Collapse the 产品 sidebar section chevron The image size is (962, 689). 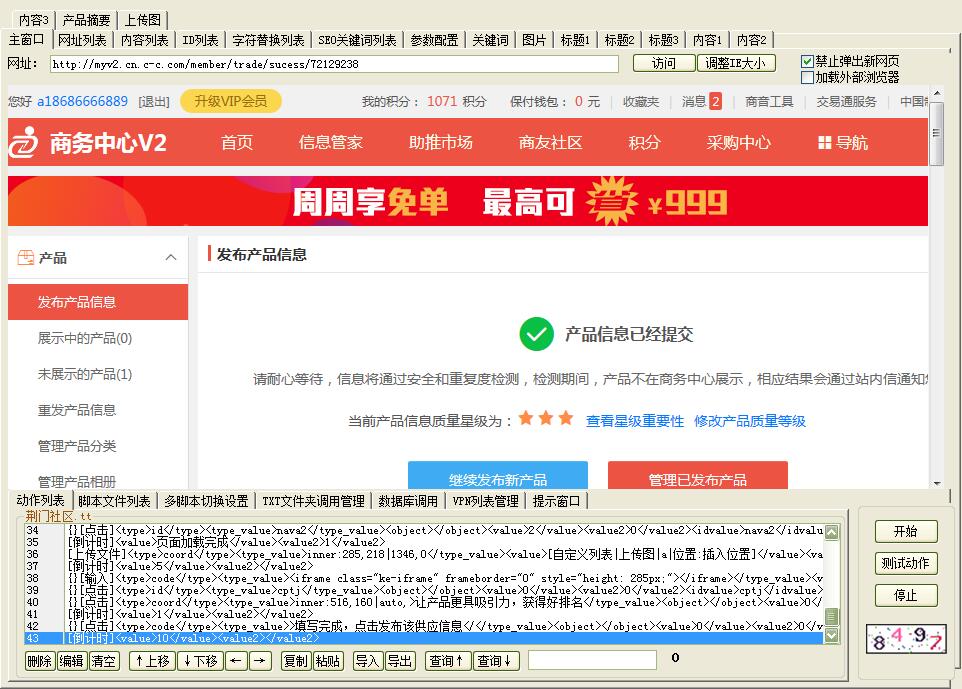tap(171, 257)
